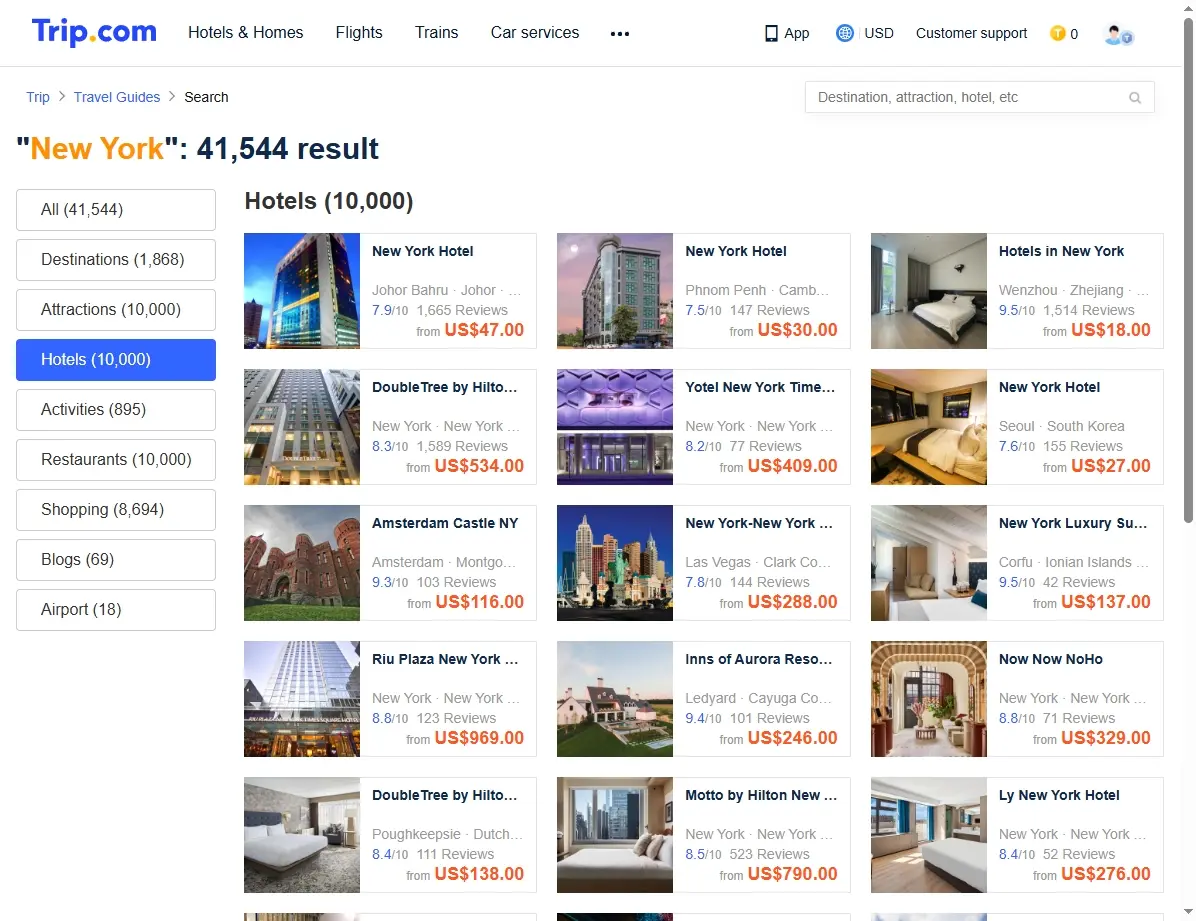
Task: Open Seoul New York Hotel thumbnail
Action: (x=929, y=427)
